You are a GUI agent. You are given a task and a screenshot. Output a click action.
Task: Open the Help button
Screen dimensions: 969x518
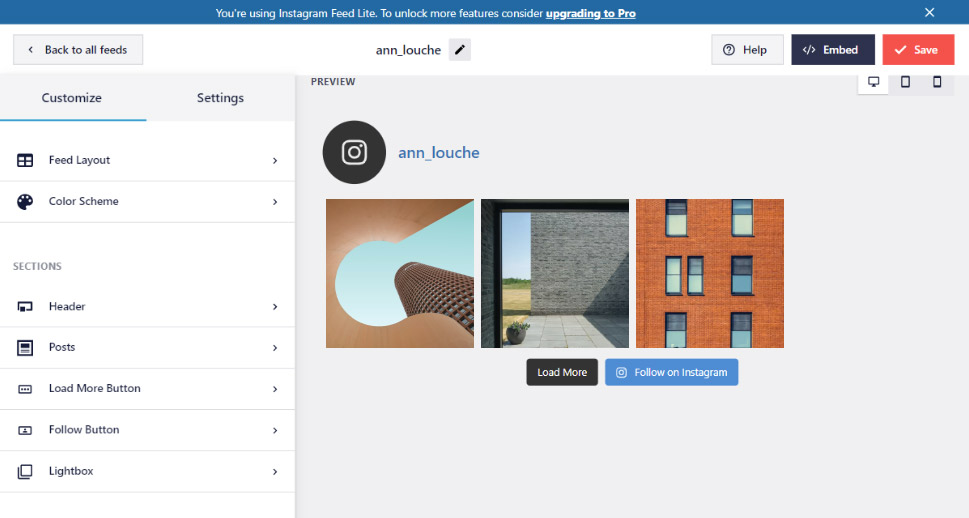(x=747, y=50)
